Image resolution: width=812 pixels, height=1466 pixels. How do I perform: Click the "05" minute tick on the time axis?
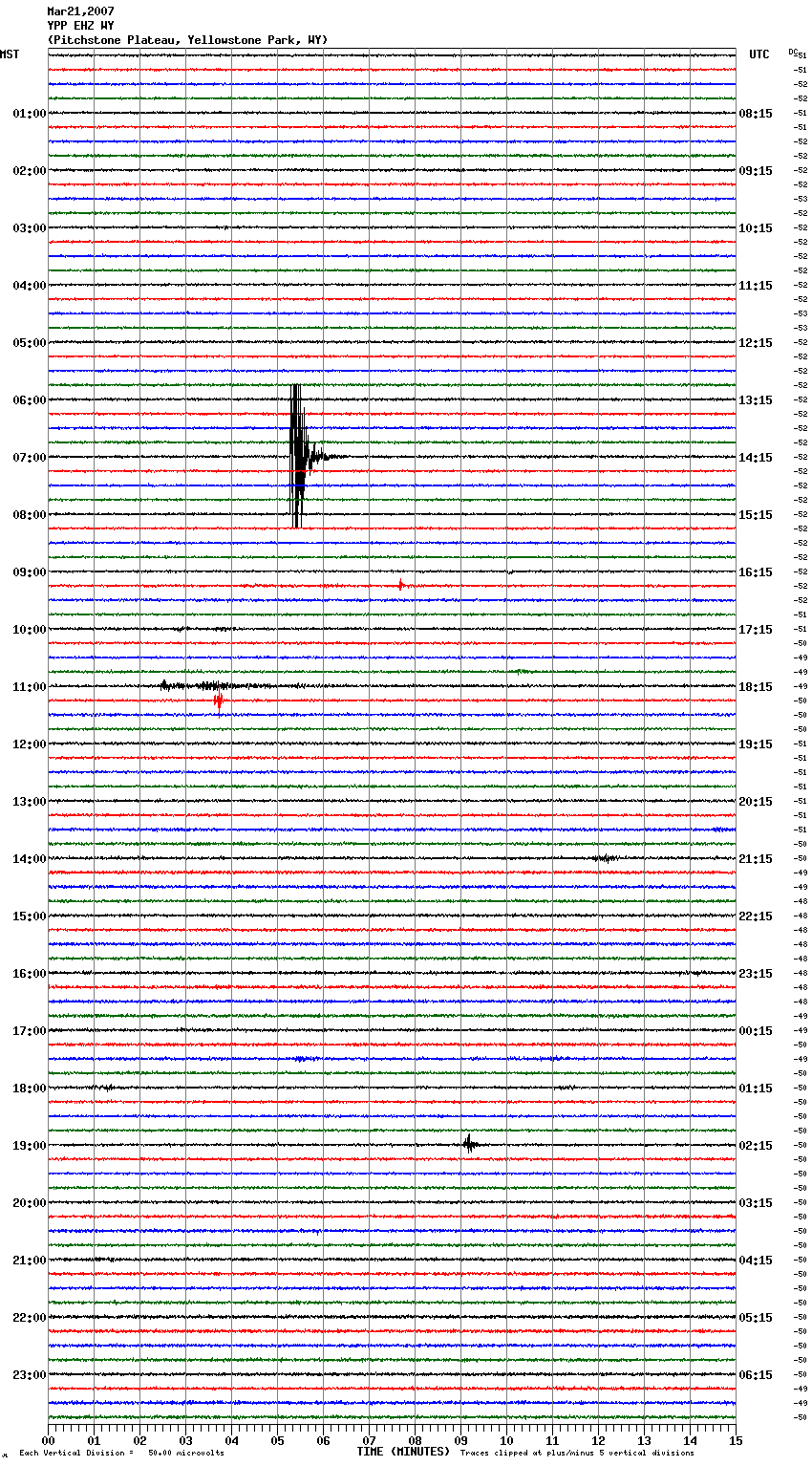277,1440
